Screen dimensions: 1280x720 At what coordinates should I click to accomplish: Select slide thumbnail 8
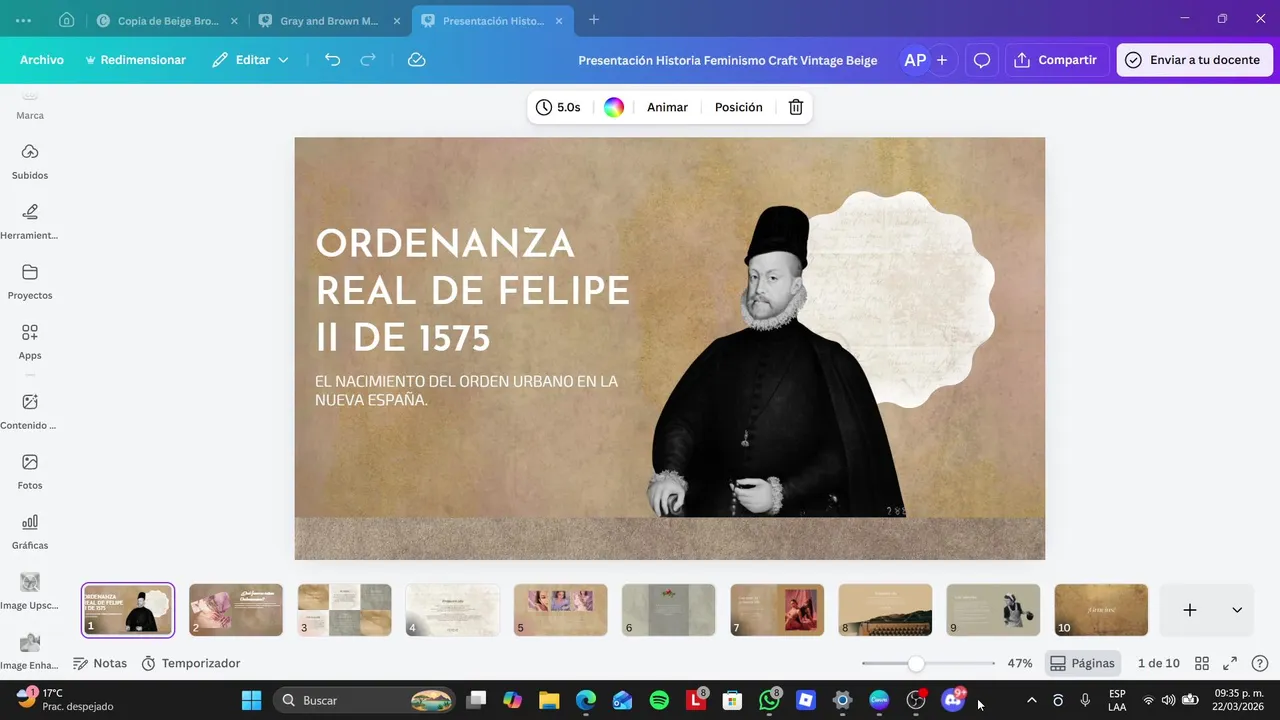point(885,610)
